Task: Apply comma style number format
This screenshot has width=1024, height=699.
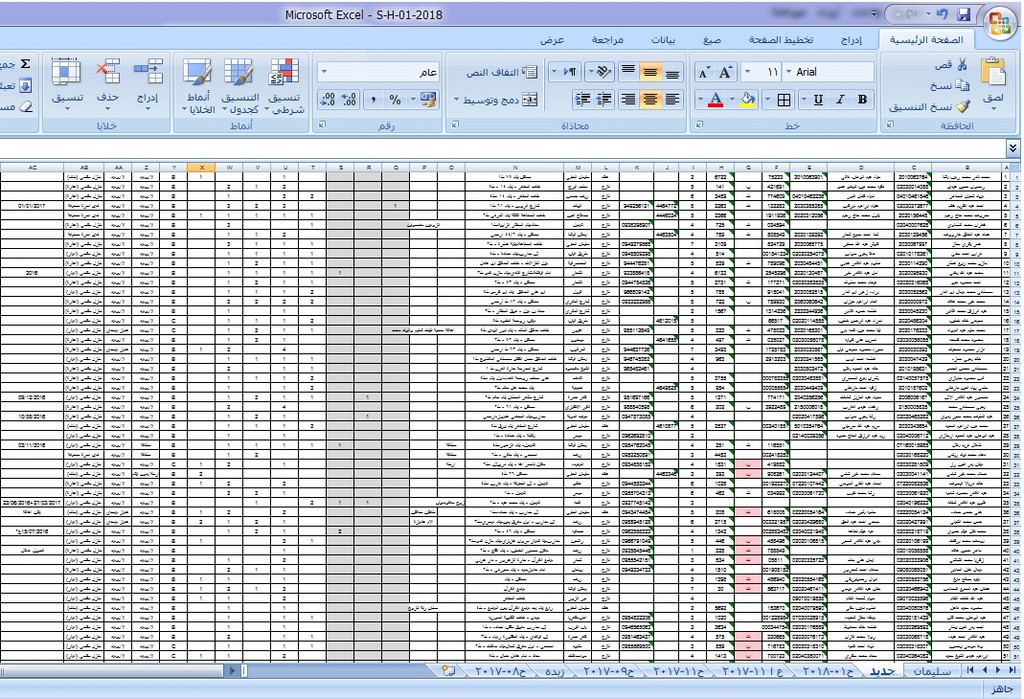Action: 373,99
